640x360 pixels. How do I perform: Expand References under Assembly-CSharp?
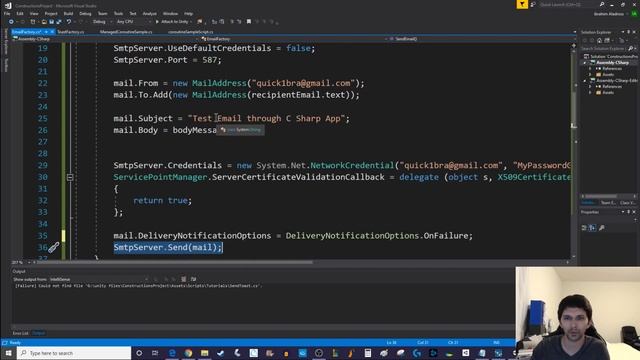[590, 69]
